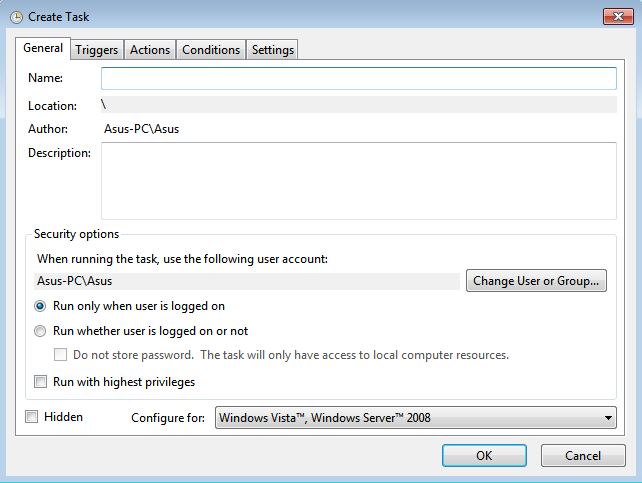Click the Cancel button
The image size is (642, 483).
click(x=583, y=456)
